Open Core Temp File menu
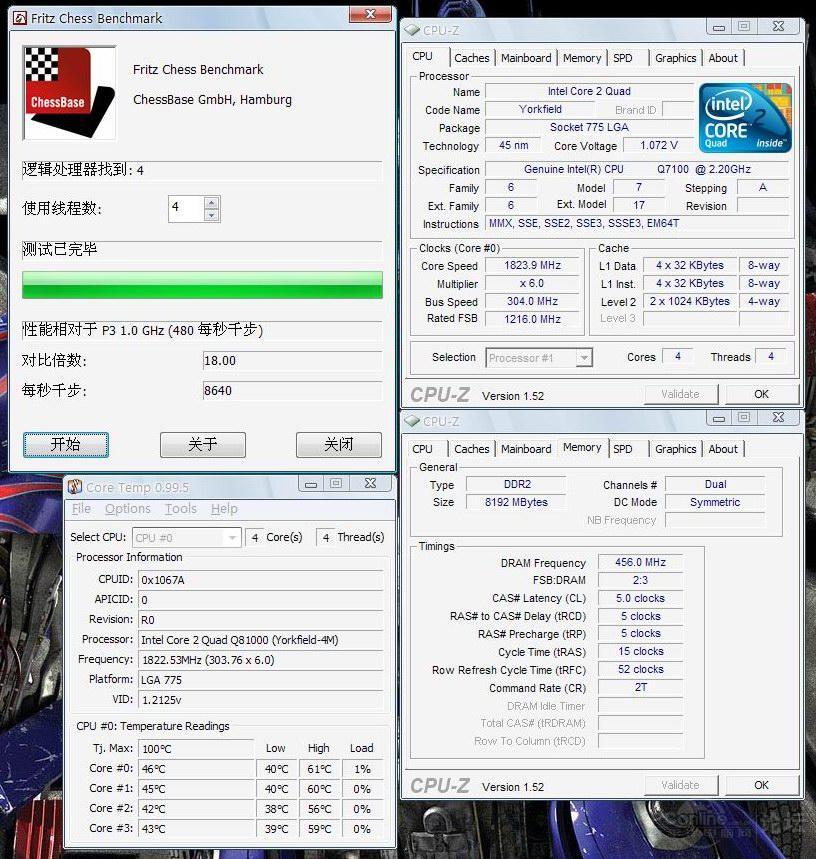 click(81, 509)
